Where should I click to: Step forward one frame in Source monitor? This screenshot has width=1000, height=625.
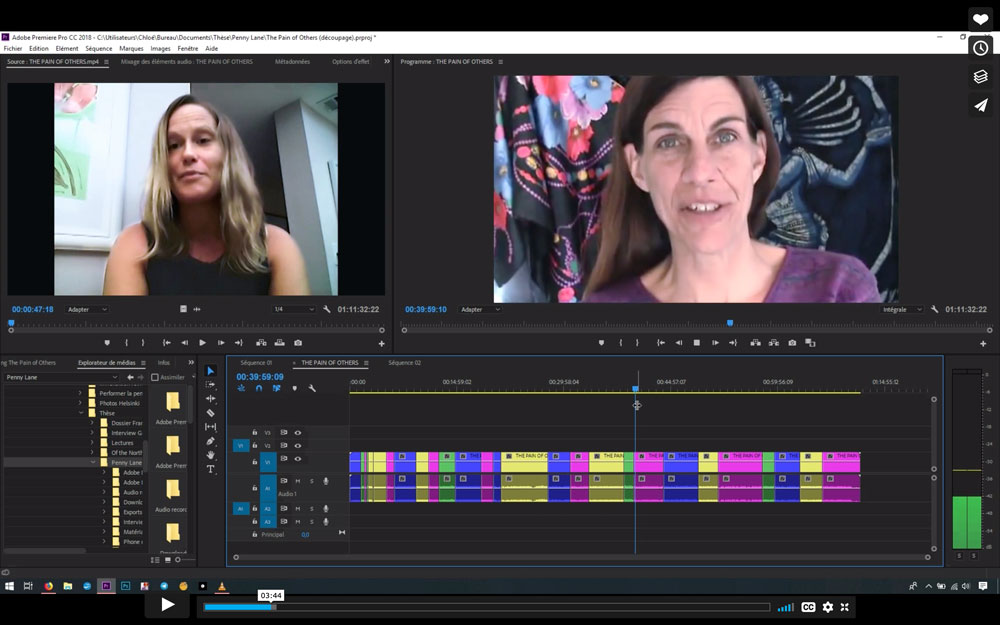[x=221, y=343]
